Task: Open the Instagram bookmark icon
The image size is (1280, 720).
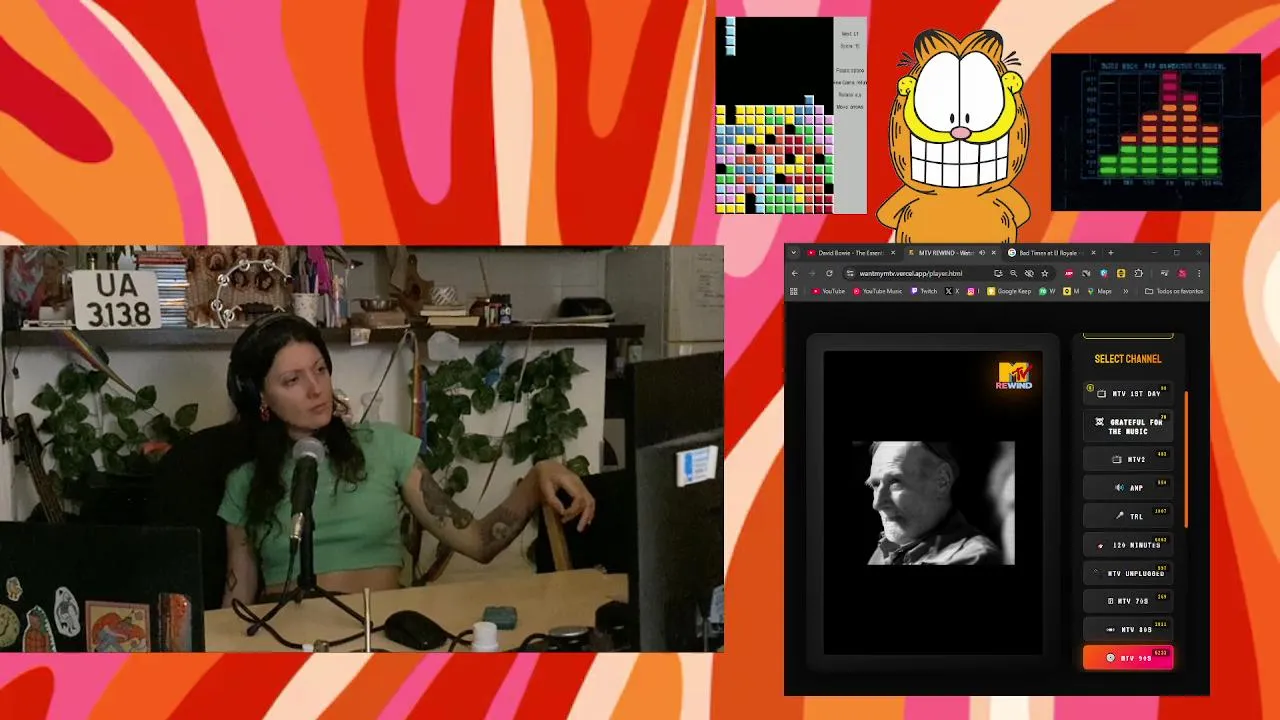Action: tap(971, 291)
